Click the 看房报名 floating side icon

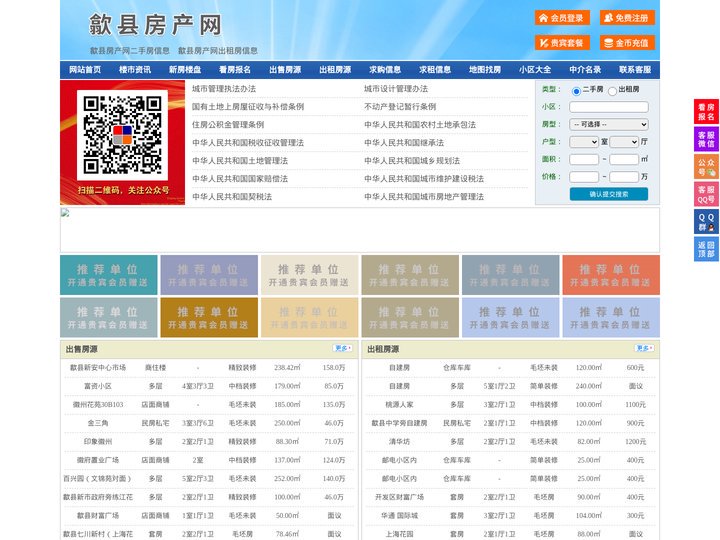click(706, 112)
